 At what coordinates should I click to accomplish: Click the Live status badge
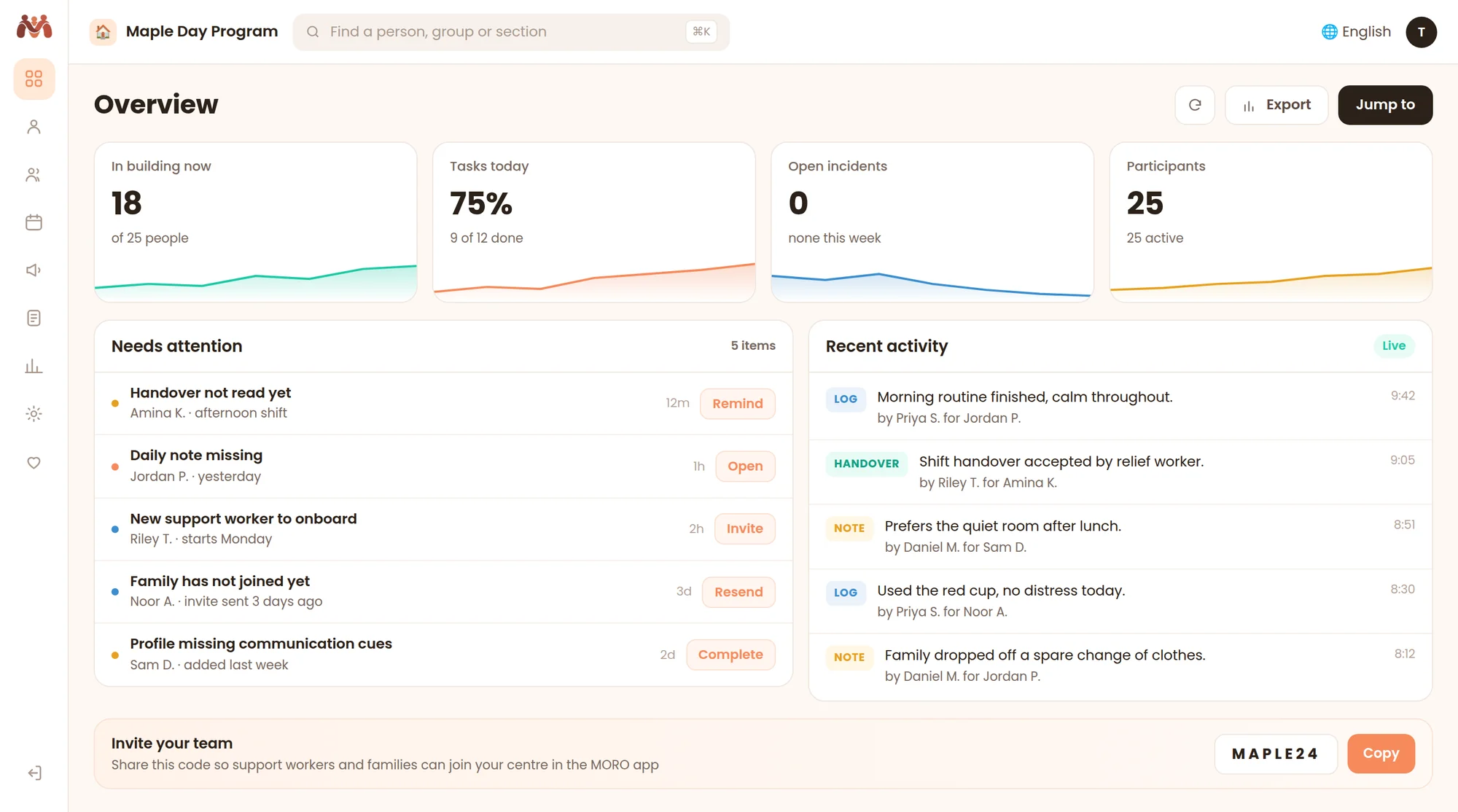(1394, 346)
